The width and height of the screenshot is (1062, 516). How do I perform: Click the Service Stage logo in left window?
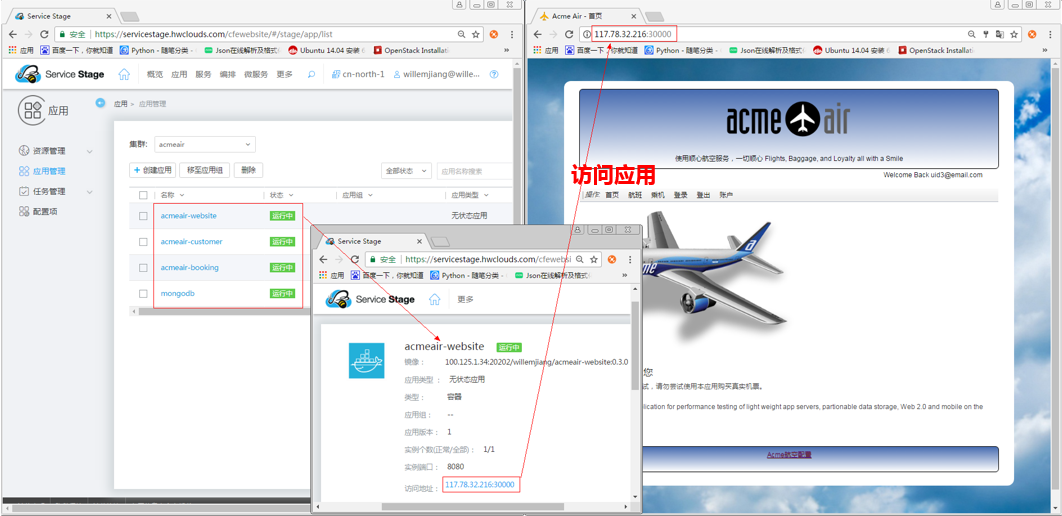pos(62,75)
